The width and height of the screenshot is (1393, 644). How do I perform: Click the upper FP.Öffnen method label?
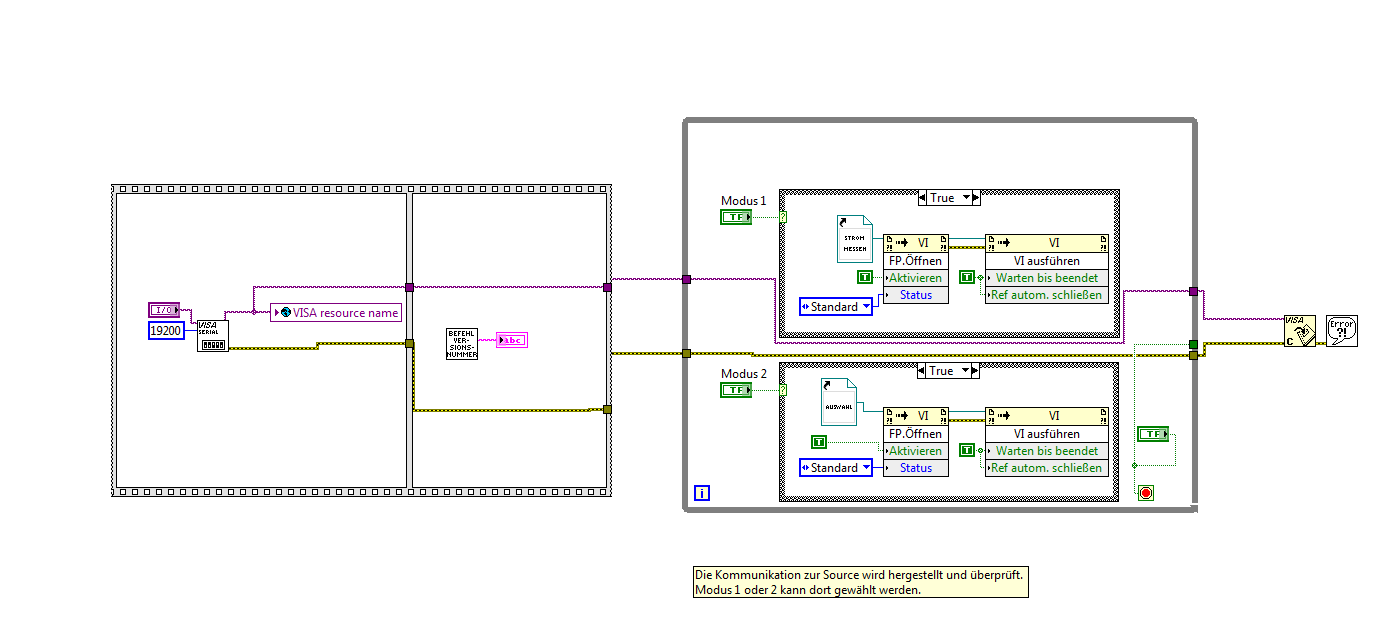coord(916,260)
